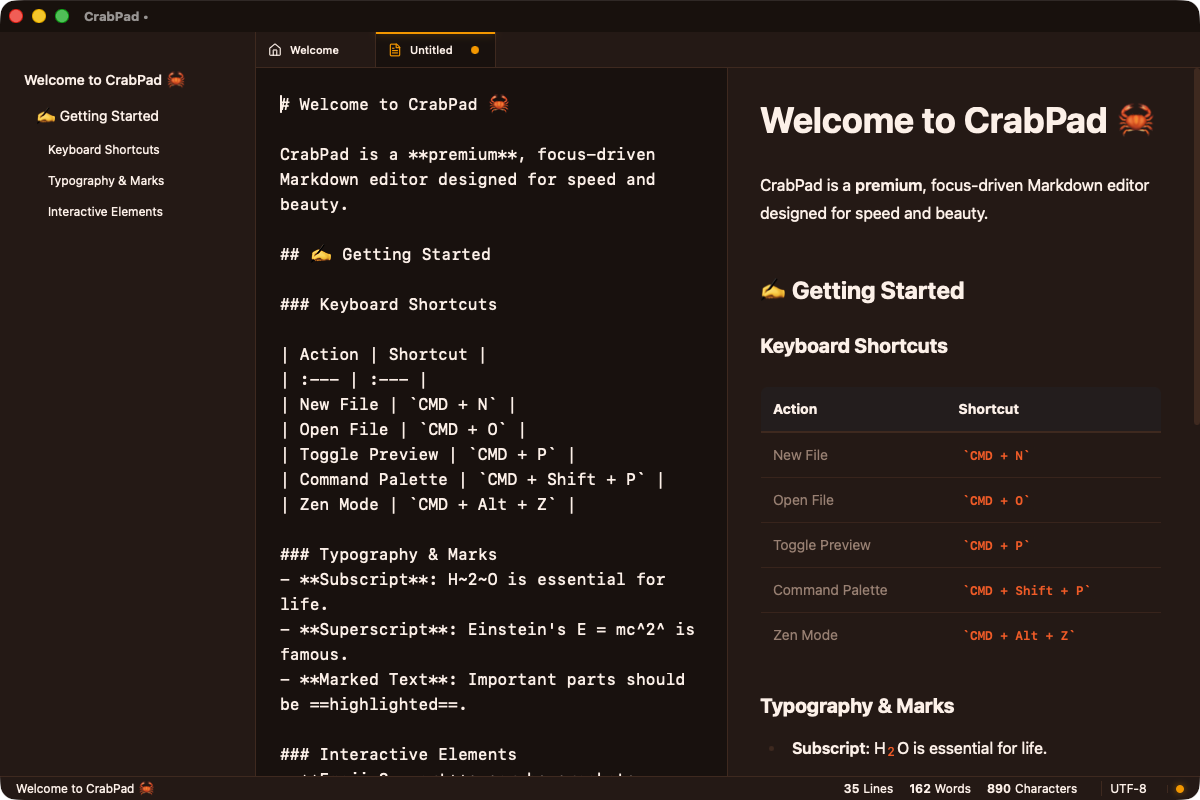Click the crab emoji in the preview title

(1138, 120)
